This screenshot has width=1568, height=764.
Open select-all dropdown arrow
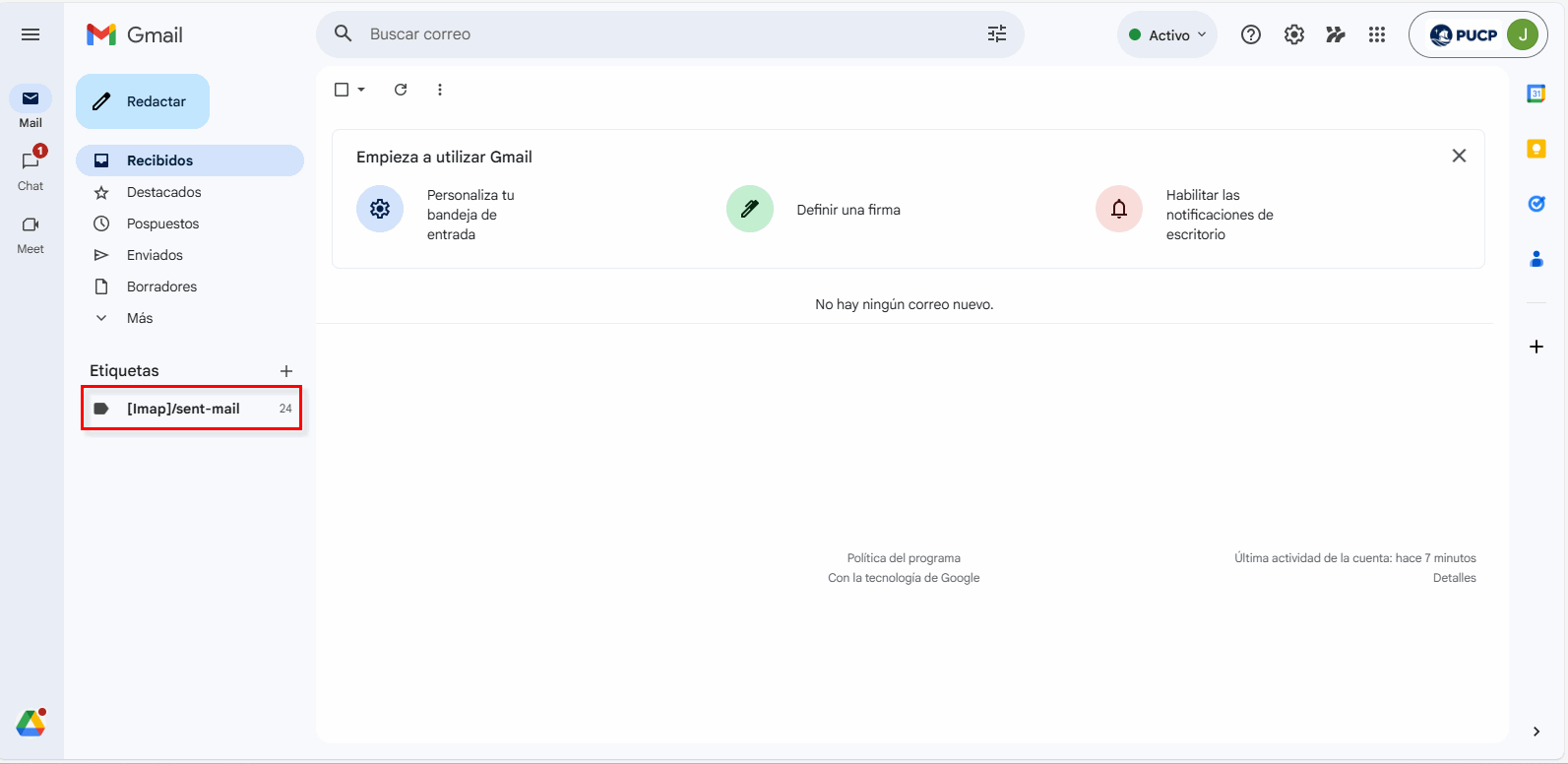pos(361,90)
